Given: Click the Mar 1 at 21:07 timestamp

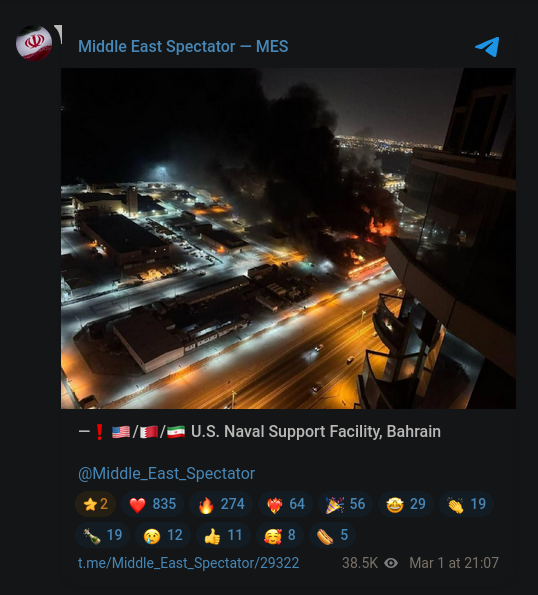Looking at the screenshot, I should (x=454, y=563).
